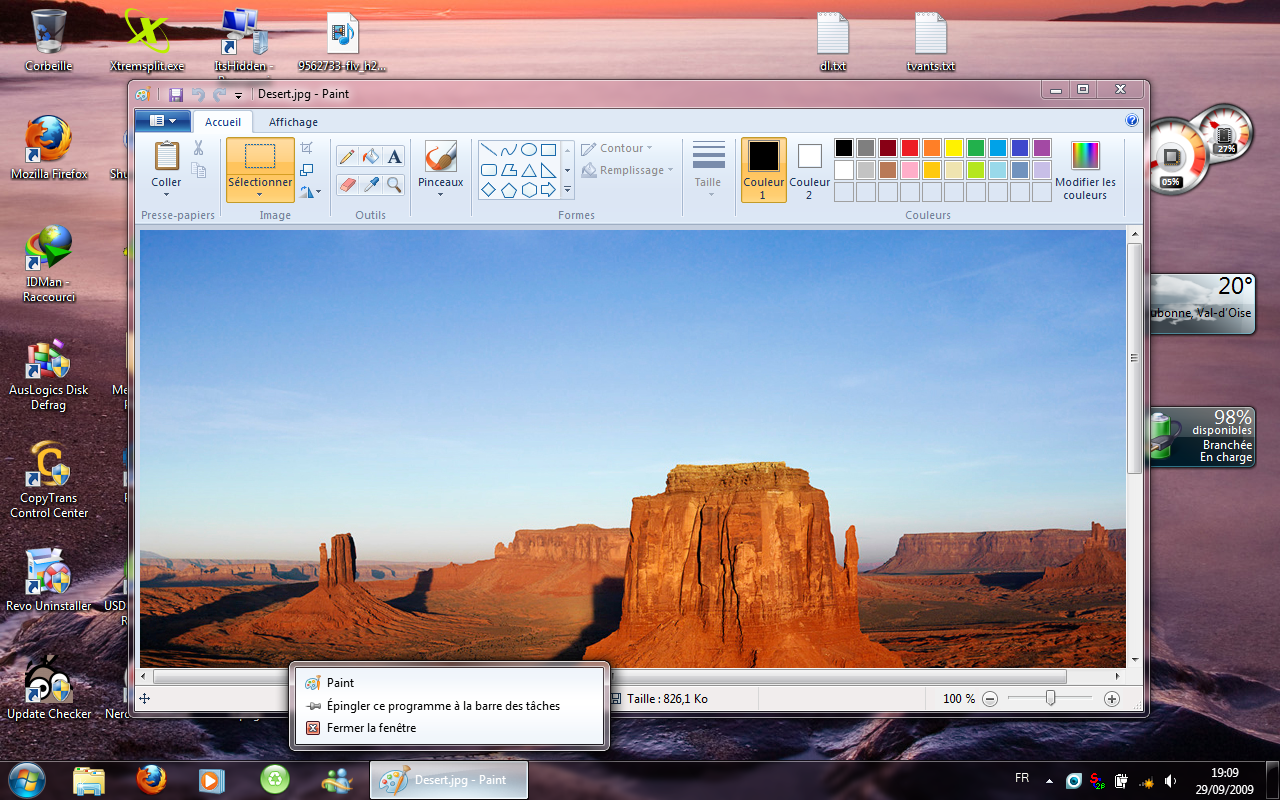Choose Fermer la fenêtre from context menu
Screen dimensions: 1280x800
[x=371, y=728]
